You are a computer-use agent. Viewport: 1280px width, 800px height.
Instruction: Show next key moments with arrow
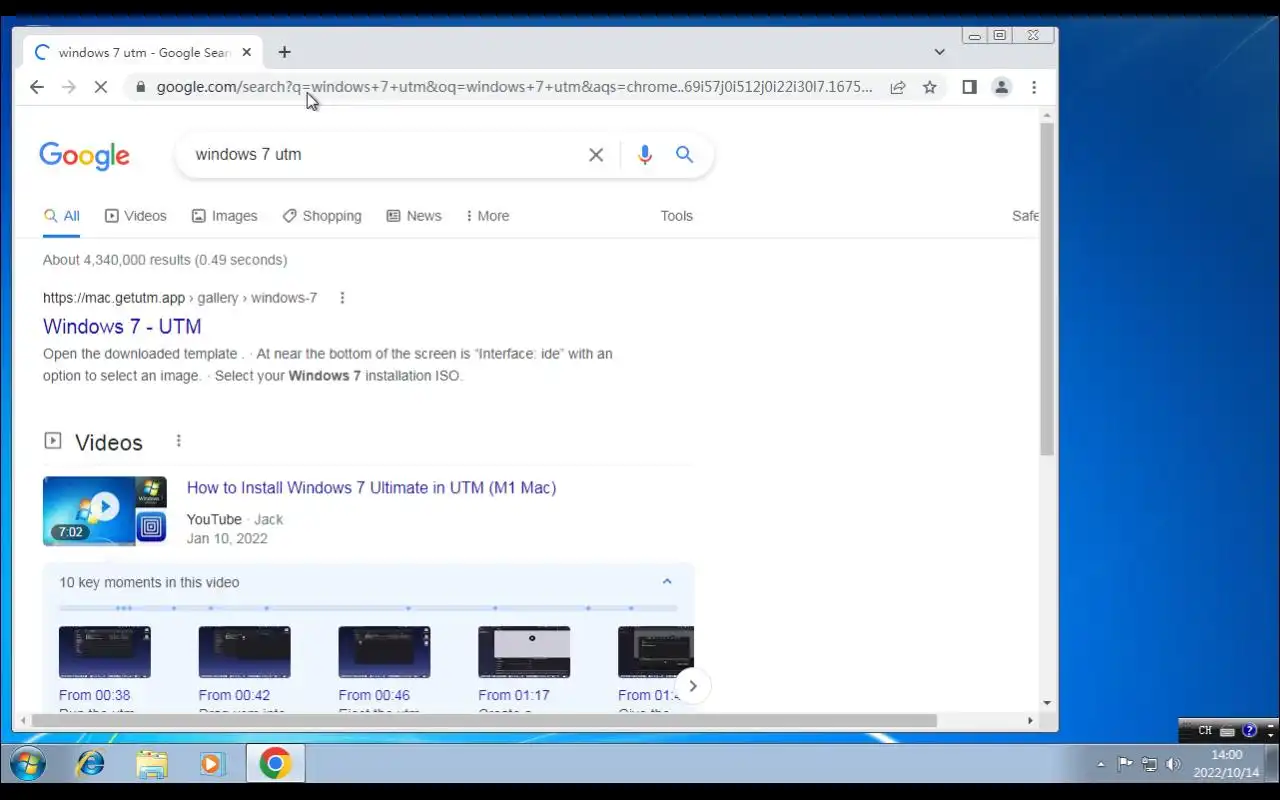pyautogui.click(x=693, y=686)
